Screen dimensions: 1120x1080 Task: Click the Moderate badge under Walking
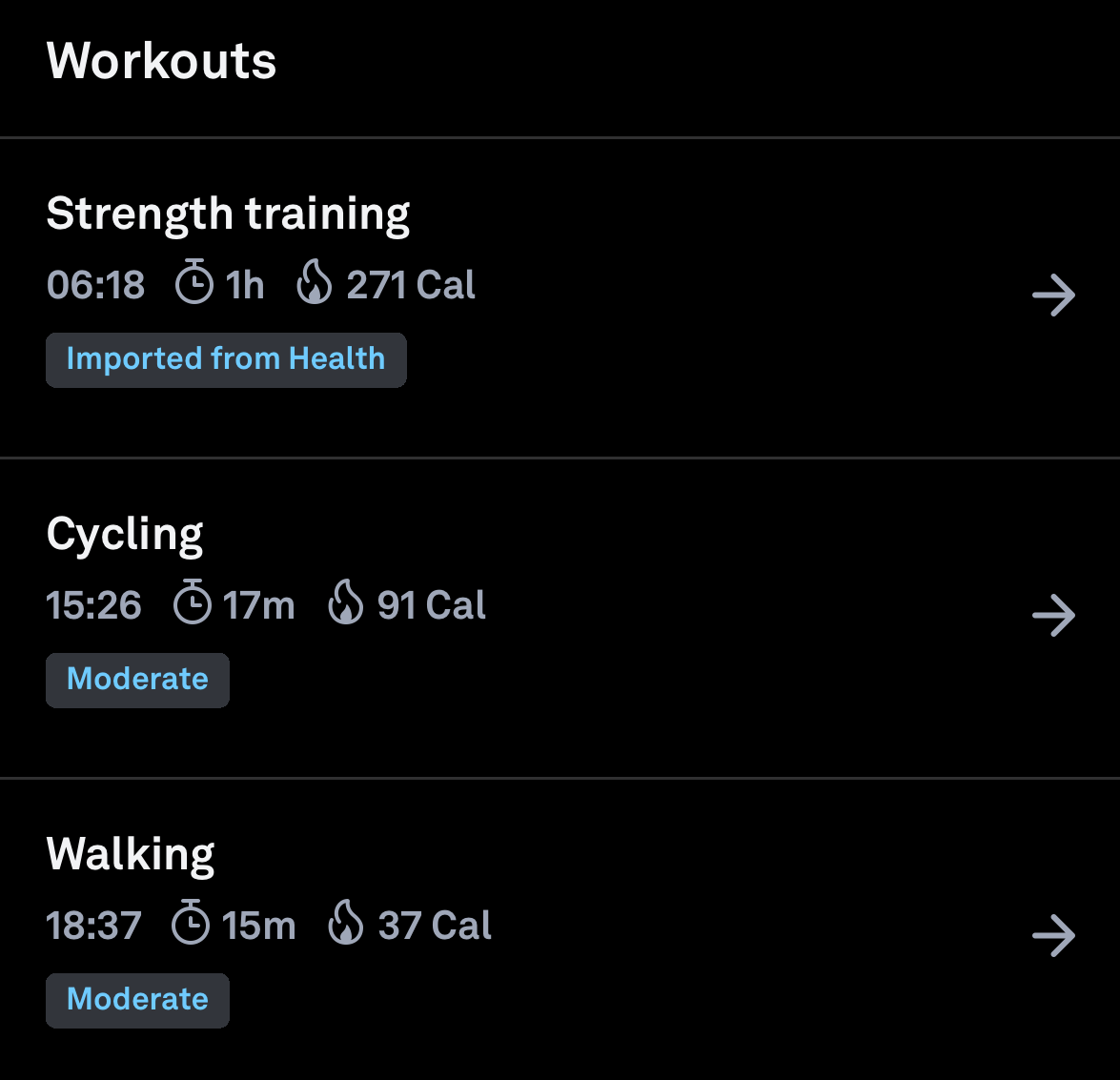click(x=137, y=1000)
